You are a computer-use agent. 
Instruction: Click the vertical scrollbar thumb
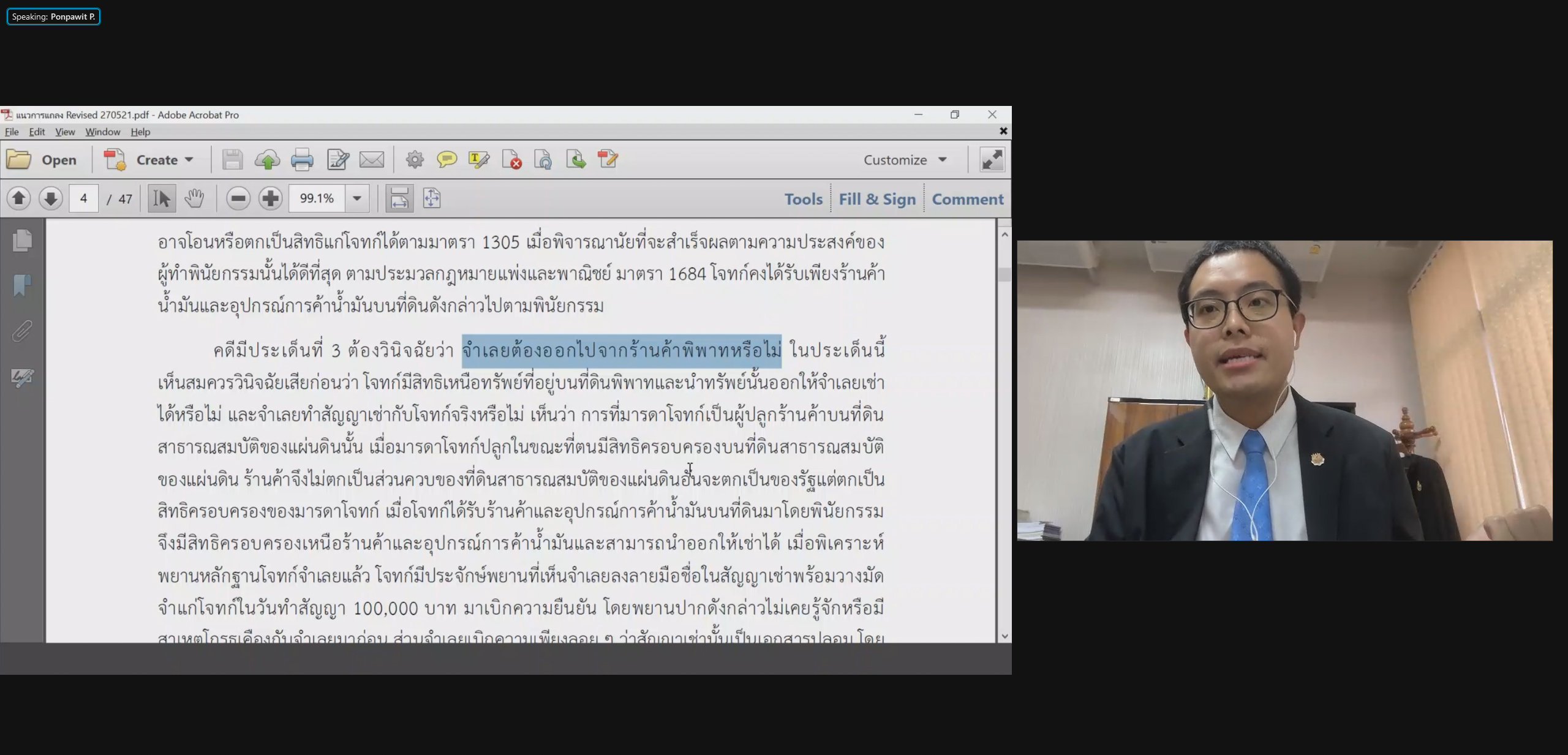[x=1005, y=274]
